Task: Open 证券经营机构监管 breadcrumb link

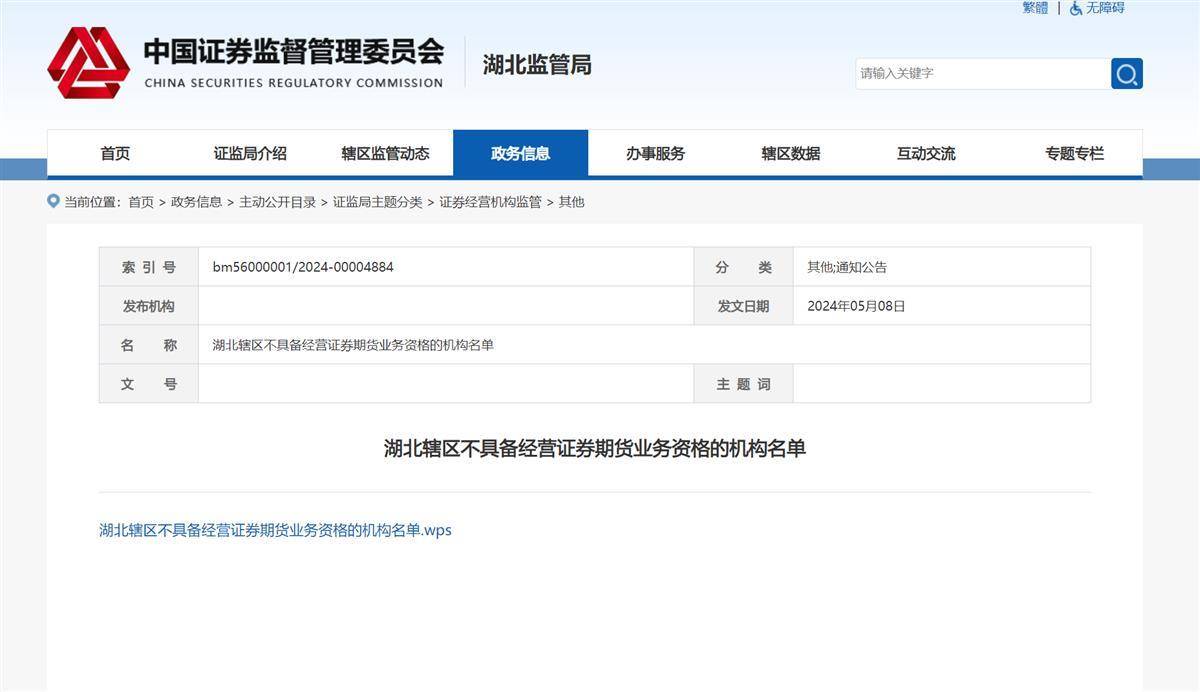Action: [x=490, y=202]
